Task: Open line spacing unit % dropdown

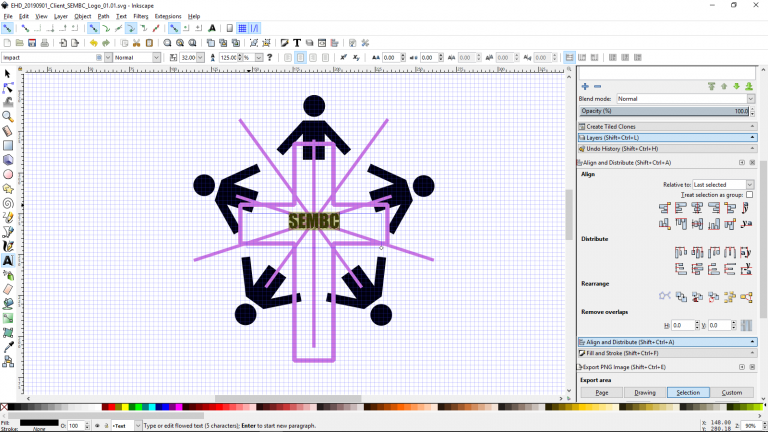Action: click(x=259, y=58)
